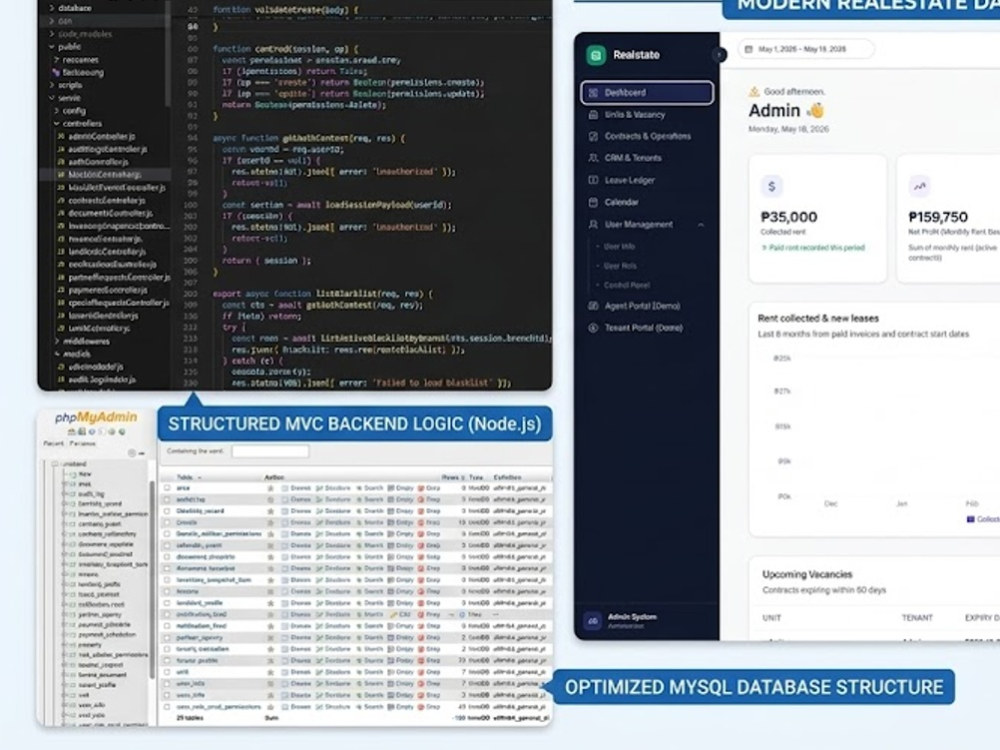Screen dimensions: 1000x750
Task: Click the Calendar sidebar icon
Action: point(593,202)
